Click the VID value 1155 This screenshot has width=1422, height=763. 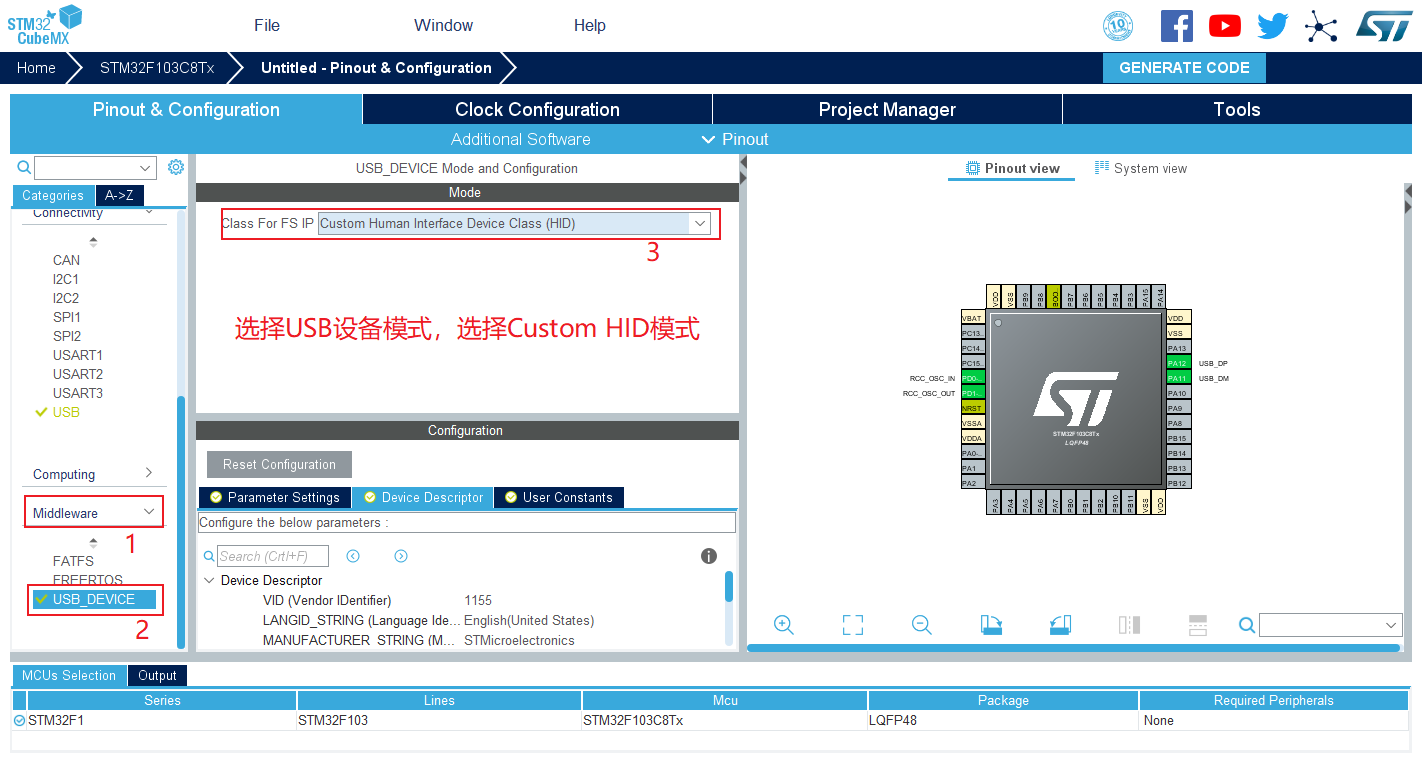478,600
